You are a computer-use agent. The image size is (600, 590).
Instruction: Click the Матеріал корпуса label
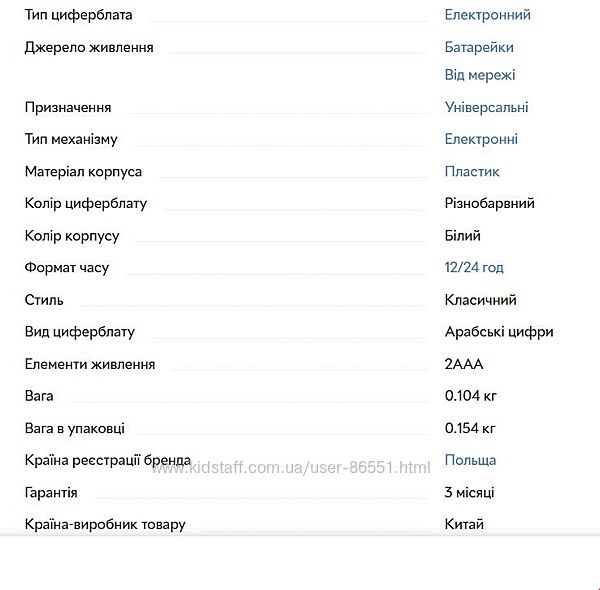click(83, 171)
